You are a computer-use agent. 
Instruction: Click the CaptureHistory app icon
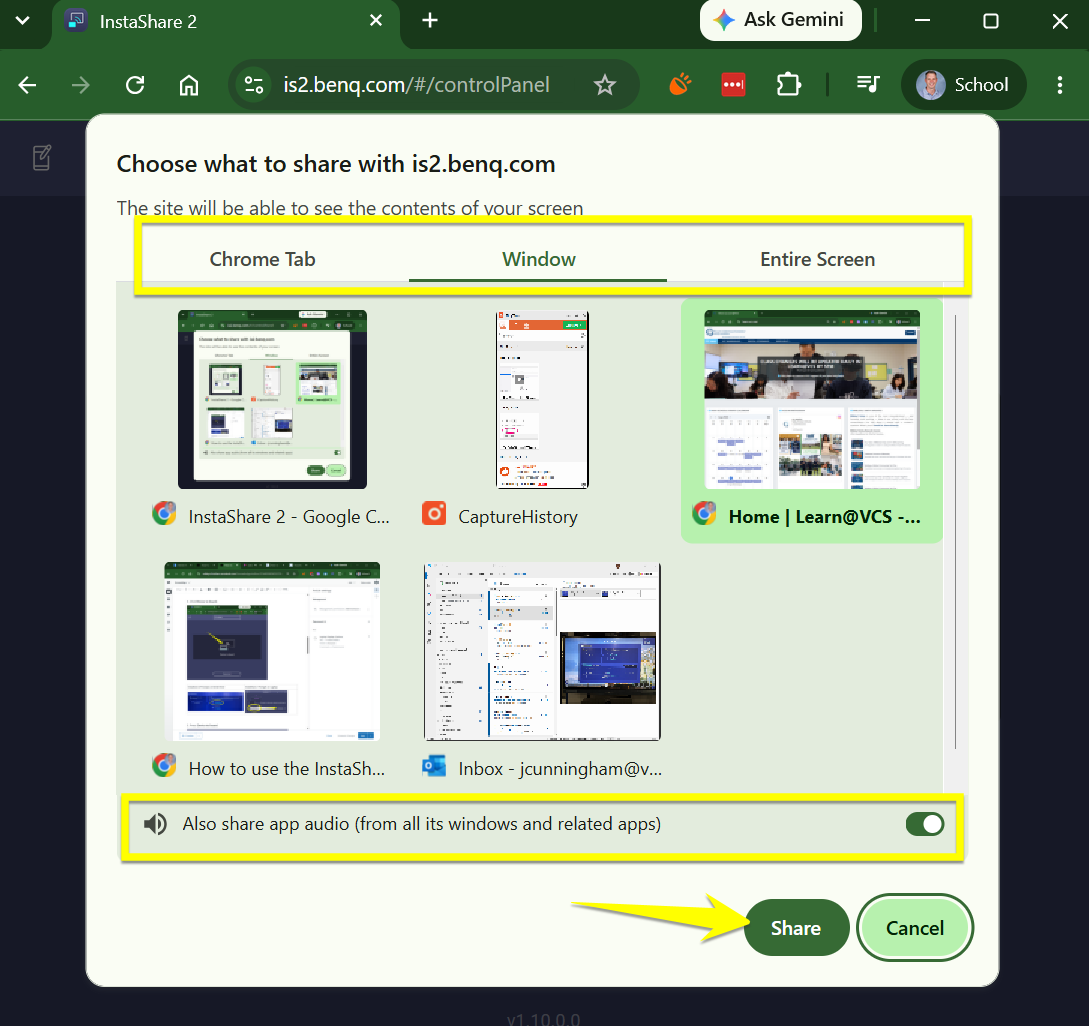pos(434,514)
